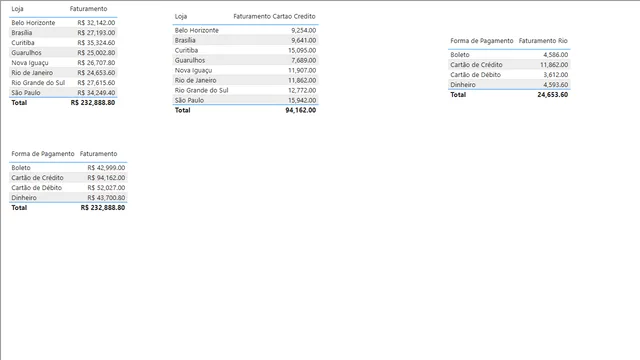The height and width of the screenshot is (360, 640).
Task: Select Brasília in Cartao Credito table
Action: (x=185, y=40)
